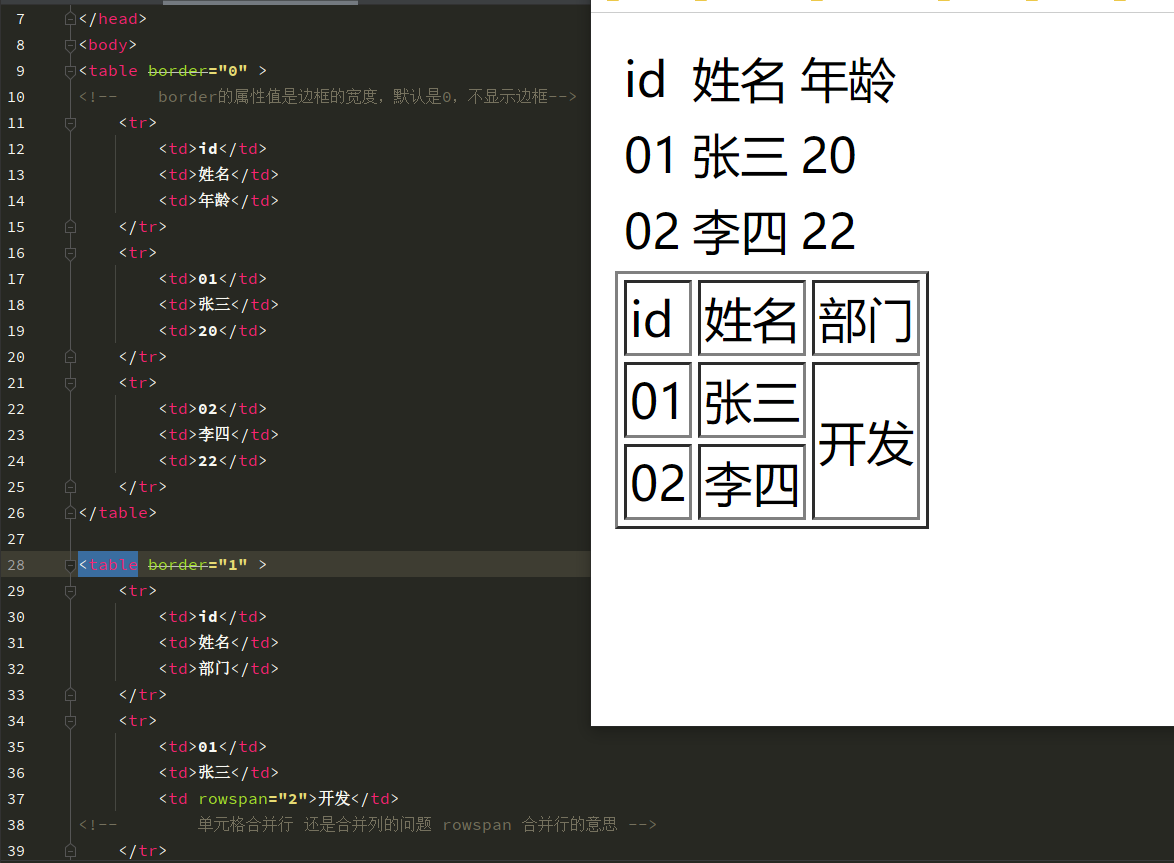Collapse the body element fold icon on line 8
The image size is (1174, 863).
68,44
